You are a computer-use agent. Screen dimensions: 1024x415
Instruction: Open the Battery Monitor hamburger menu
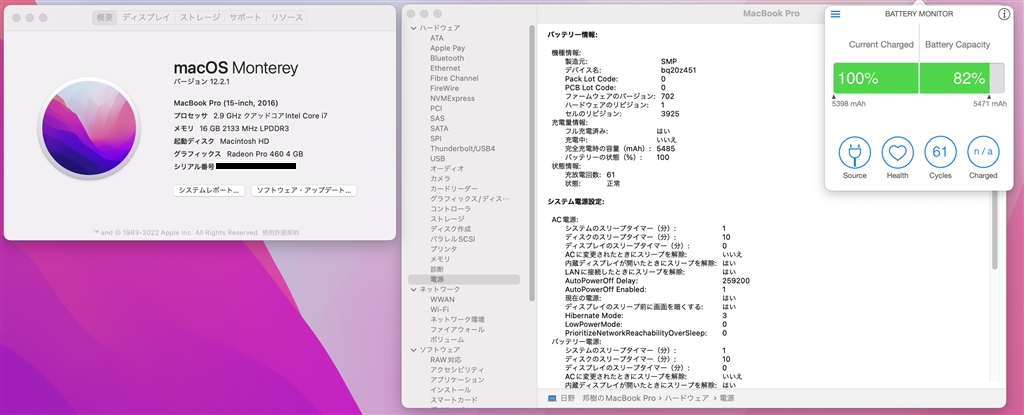click(836, 14)
